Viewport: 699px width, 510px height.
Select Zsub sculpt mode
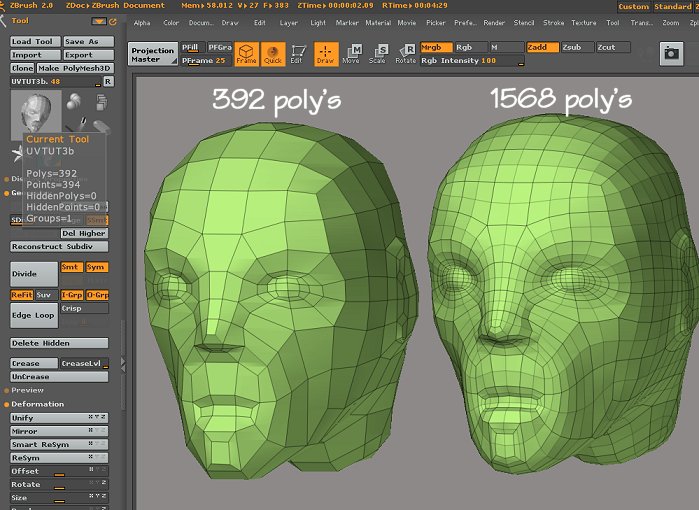(x=578, y=47)
